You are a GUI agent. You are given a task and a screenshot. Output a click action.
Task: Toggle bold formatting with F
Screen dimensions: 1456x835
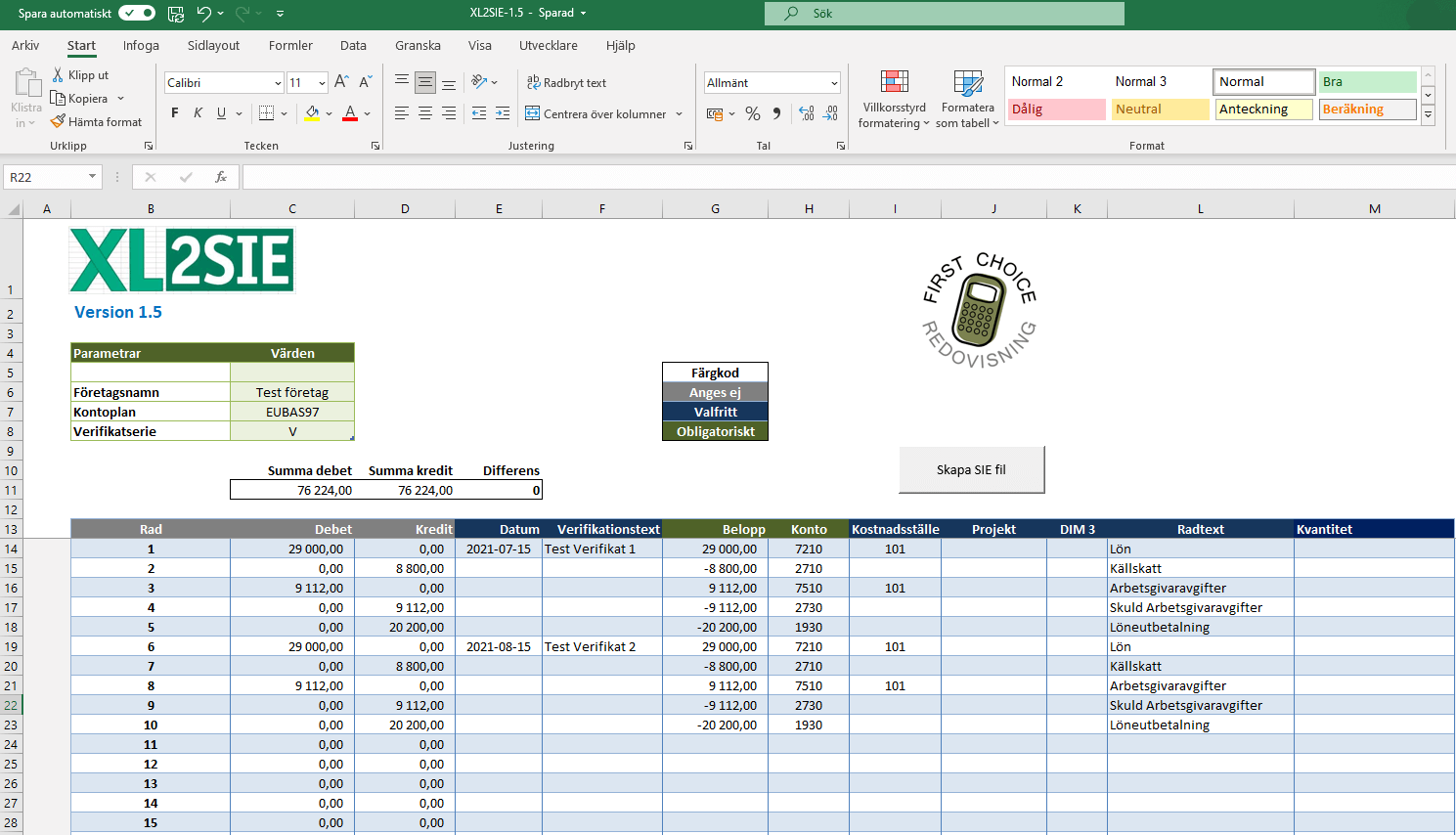coord(174,113)
